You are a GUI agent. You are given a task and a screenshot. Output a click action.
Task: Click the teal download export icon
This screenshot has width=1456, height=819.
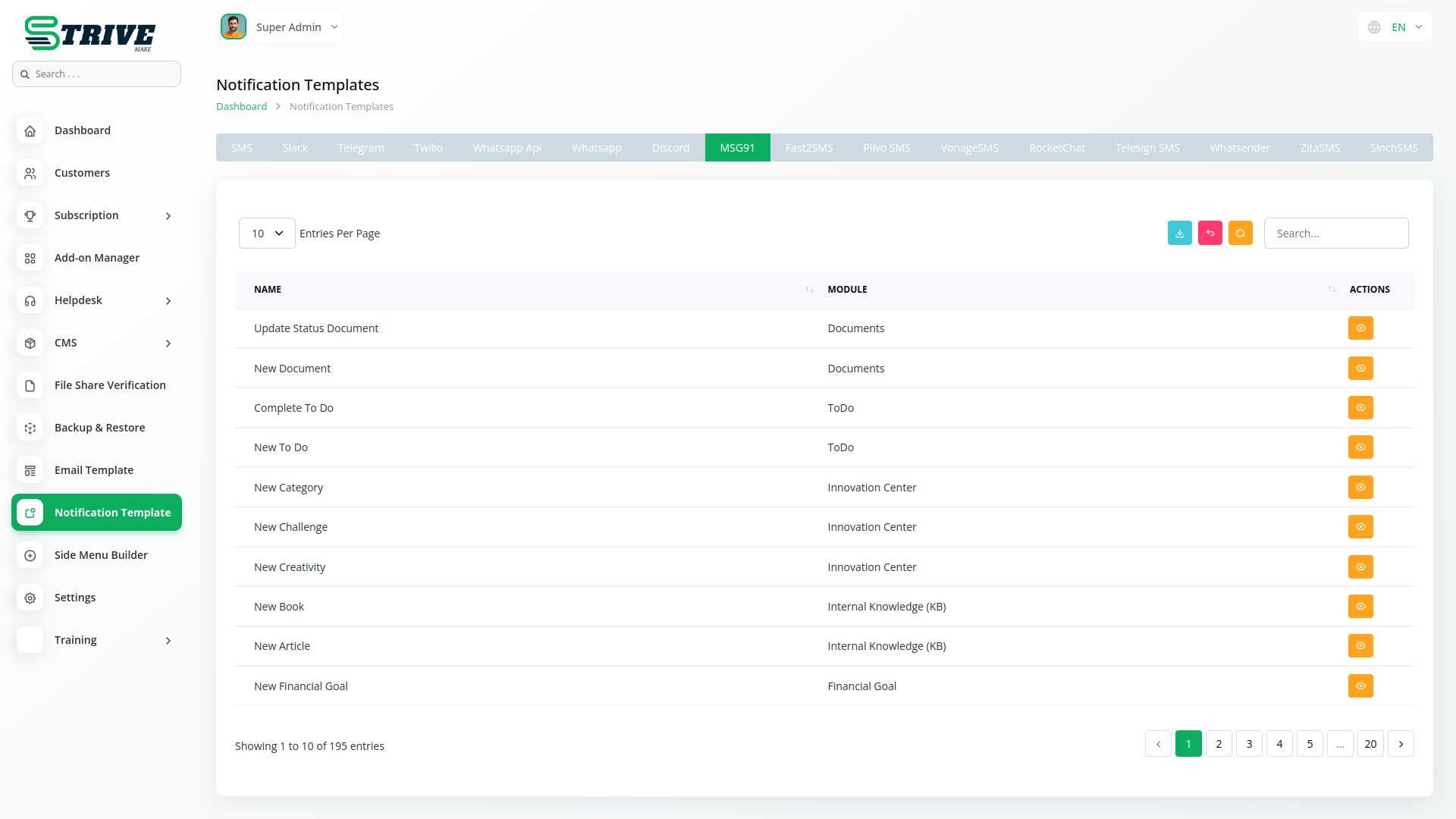[x=1179, y=234]
